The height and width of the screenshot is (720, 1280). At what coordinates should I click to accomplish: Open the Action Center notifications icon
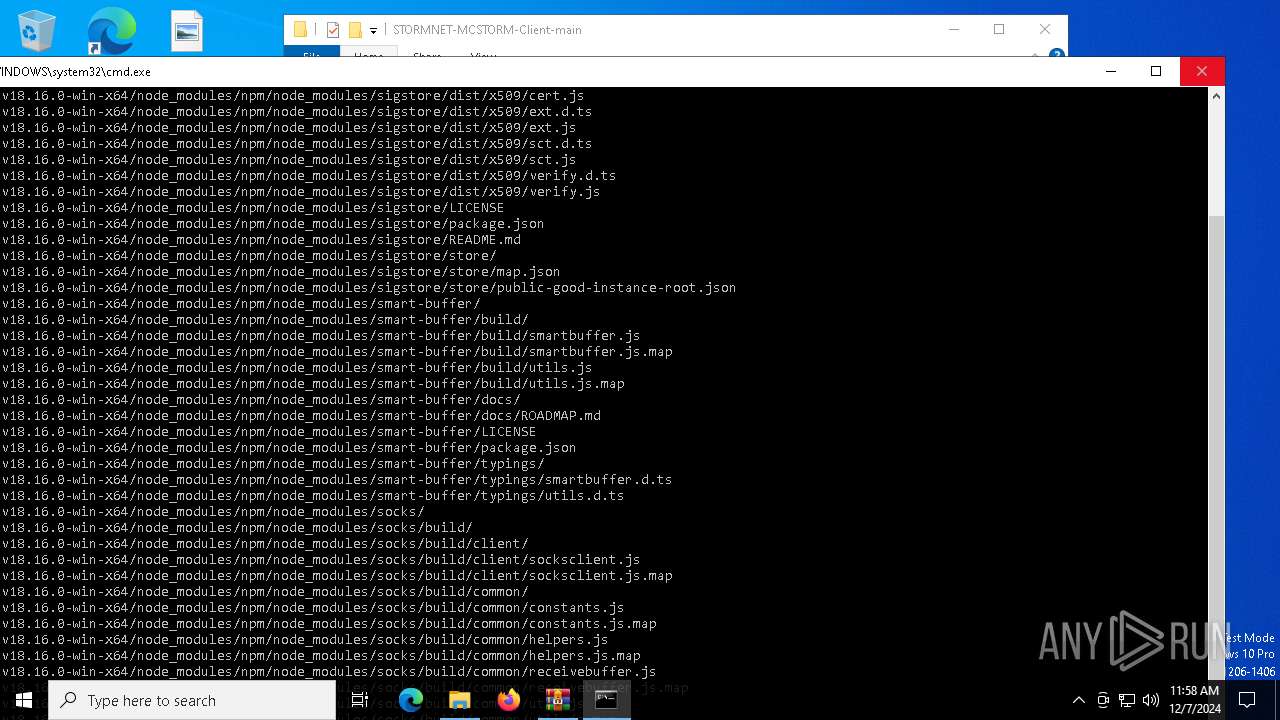1248,700
